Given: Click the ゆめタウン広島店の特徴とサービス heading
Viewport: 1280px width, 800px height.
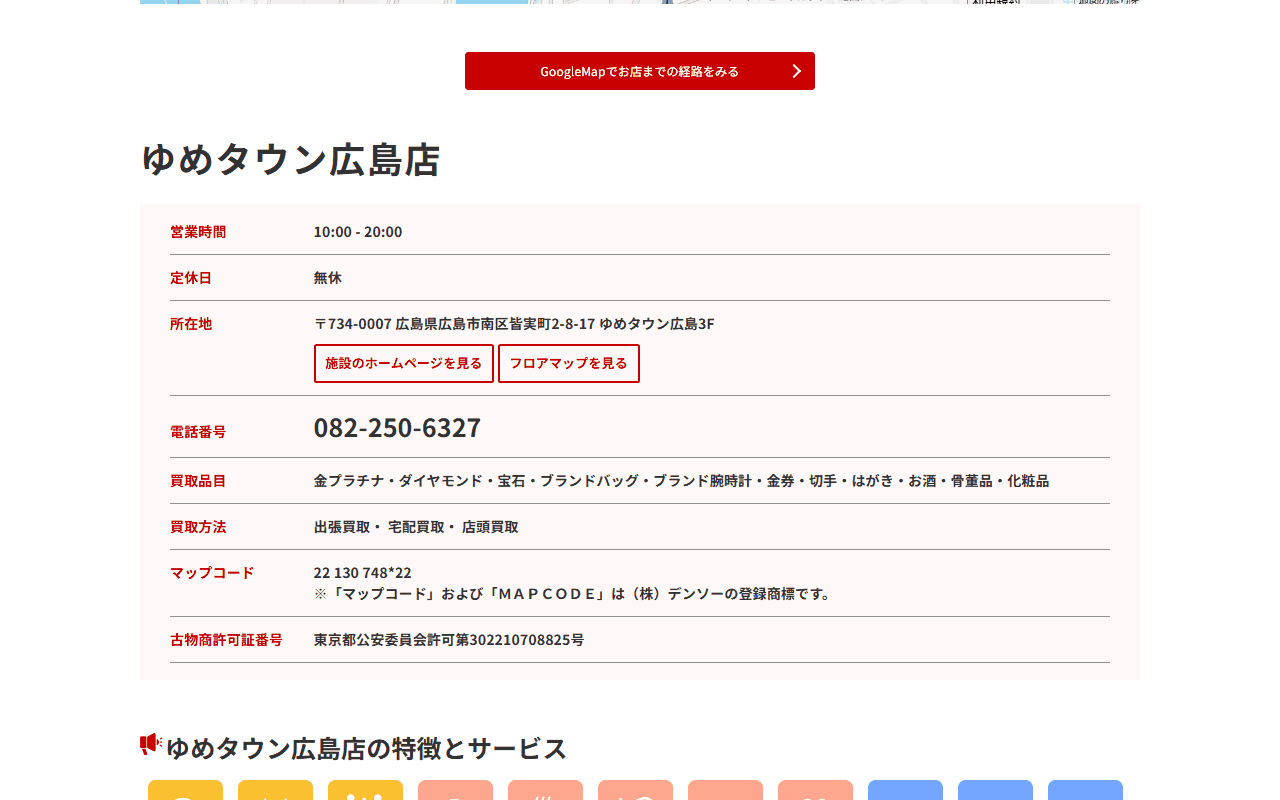Looking at the screenshot, I should (366, 748).
